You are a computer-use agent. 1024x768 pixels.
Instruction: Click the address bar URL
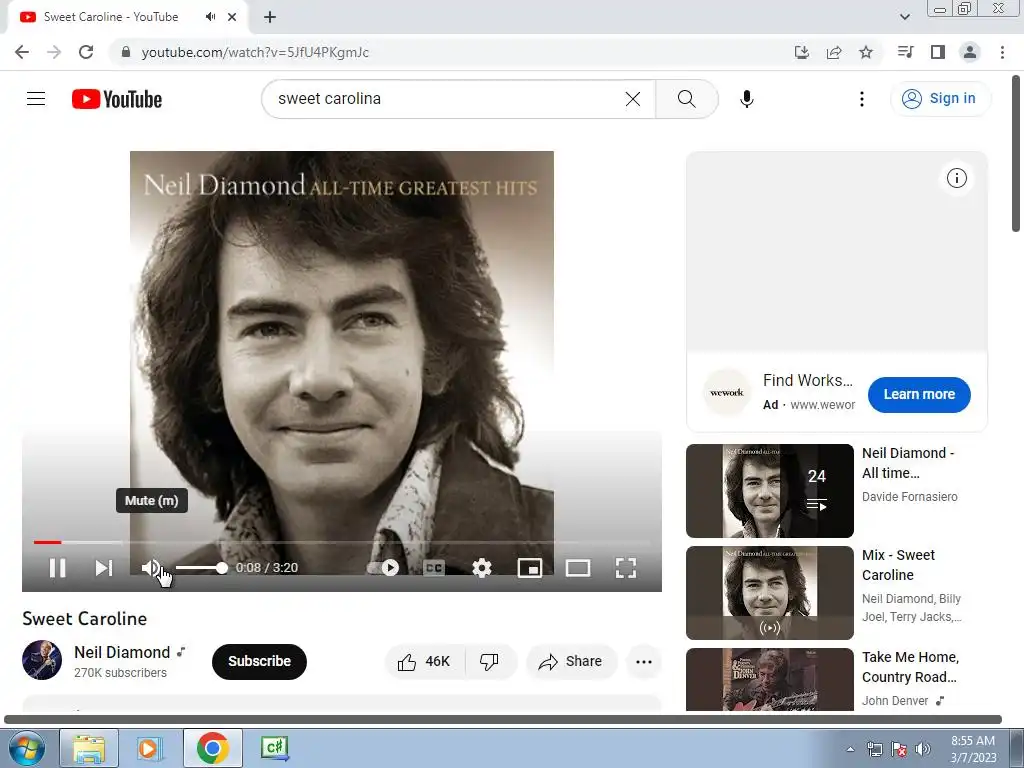tap(255, 52)
